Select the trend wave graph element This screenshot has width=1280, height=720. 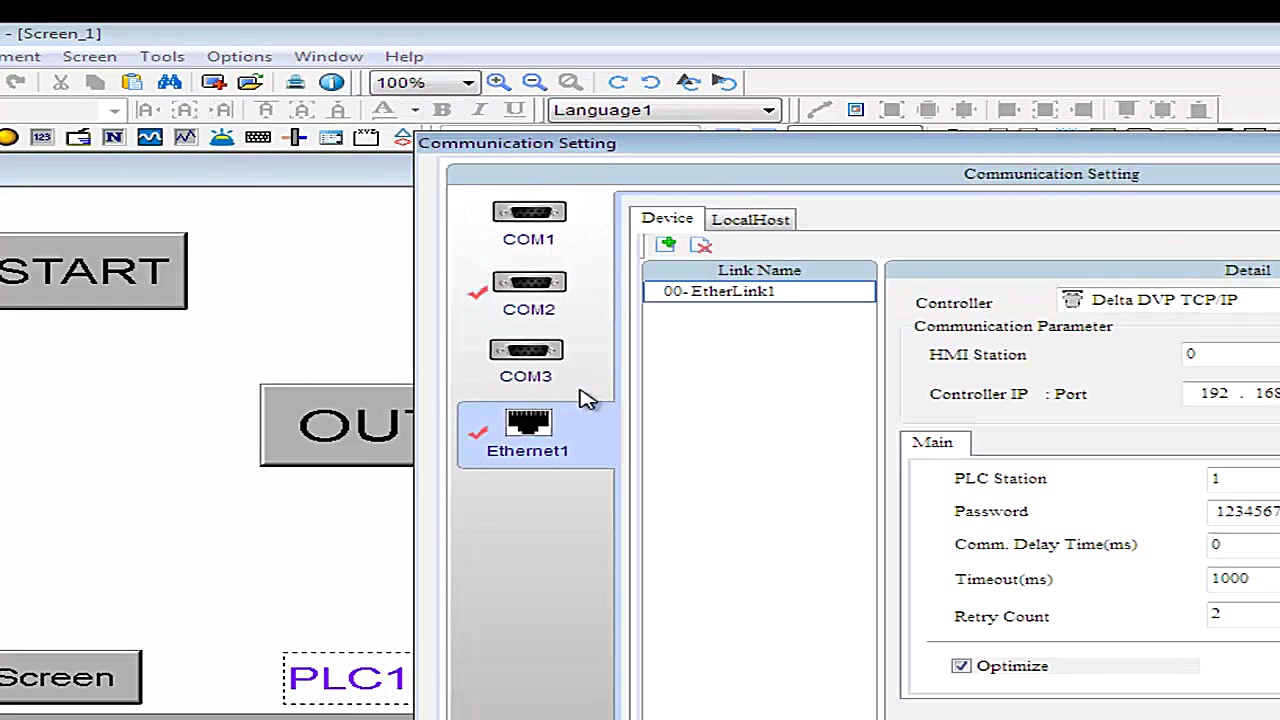(x=150, y=137)
